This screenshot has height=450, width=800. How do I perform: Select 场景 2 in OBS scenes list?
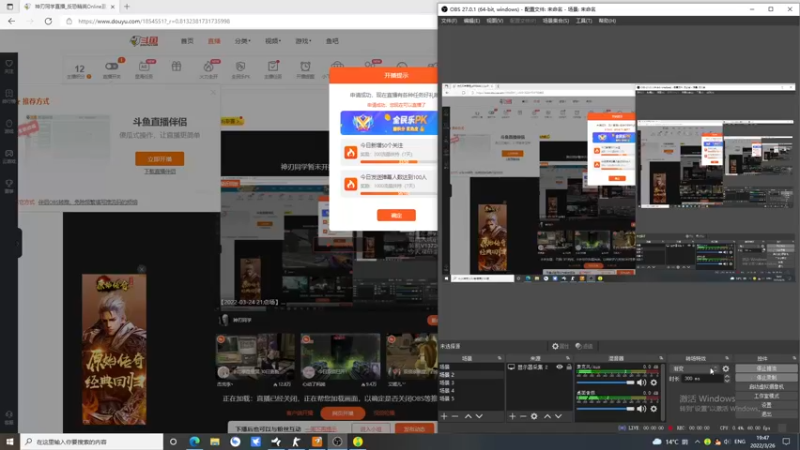coord(471,375)
